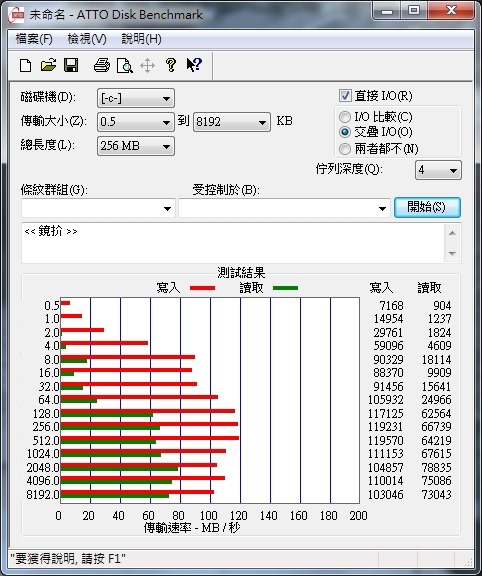Open About with the question mark icon
The image size is (482, 576).
170,65
